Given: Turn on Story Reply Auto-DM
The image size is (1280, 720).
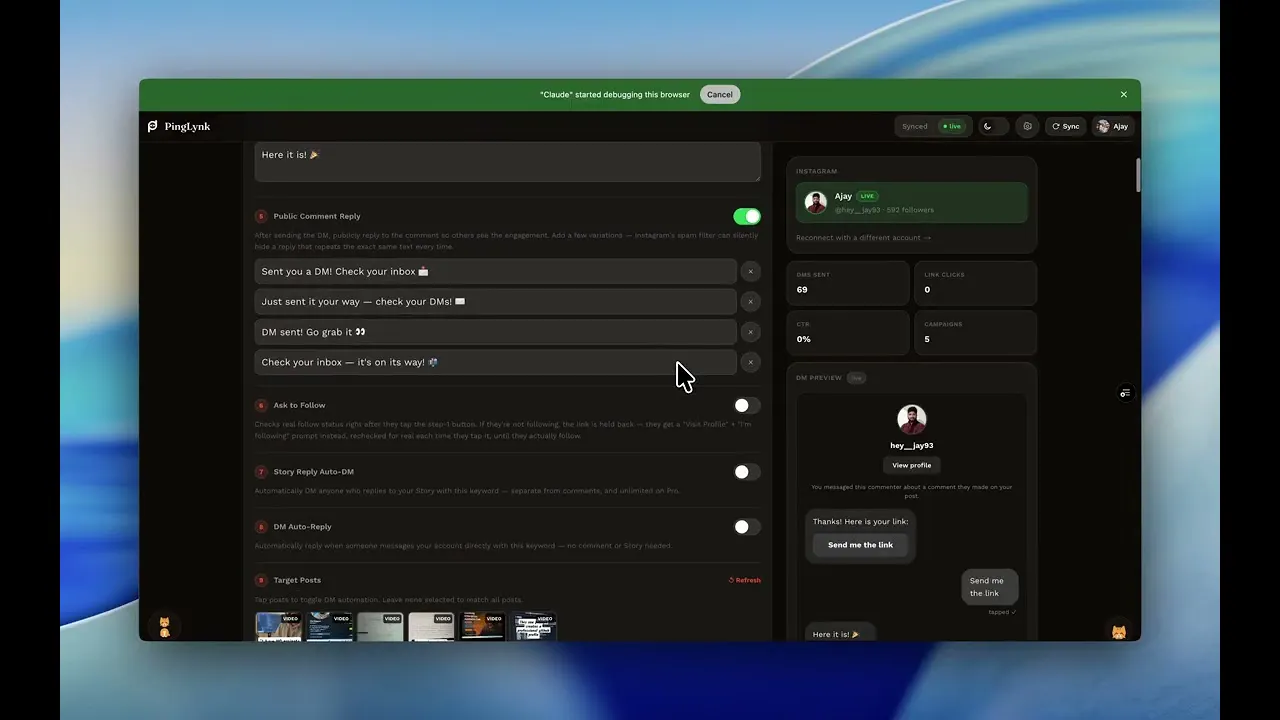Looking at the screenshot, I should [747, 472].
